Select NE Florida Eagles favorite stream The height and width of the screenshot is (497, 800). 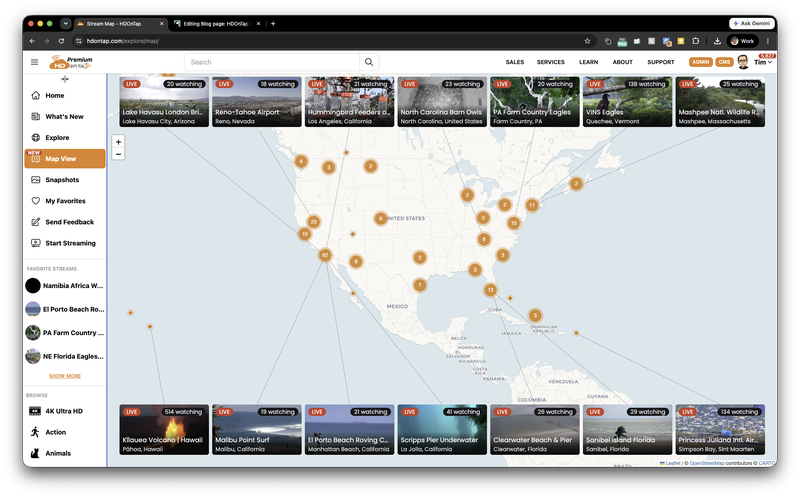[65, 356]
